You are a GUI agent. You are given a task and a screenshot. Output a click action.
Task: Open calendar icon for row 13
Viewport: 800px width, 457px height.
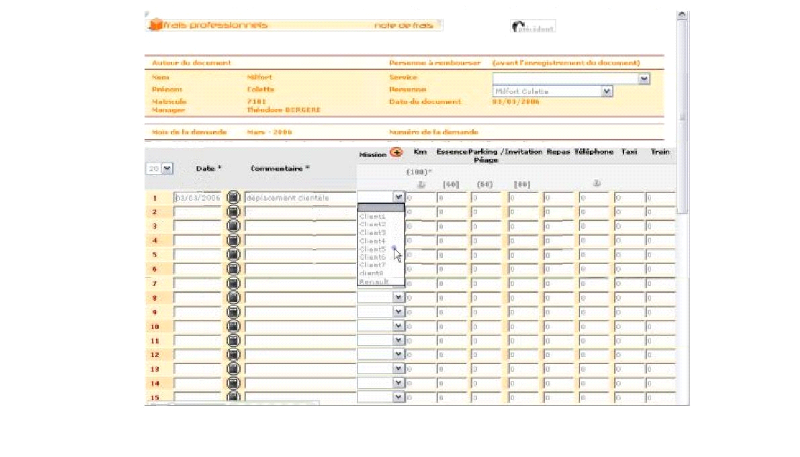click(x=233, y=369)
